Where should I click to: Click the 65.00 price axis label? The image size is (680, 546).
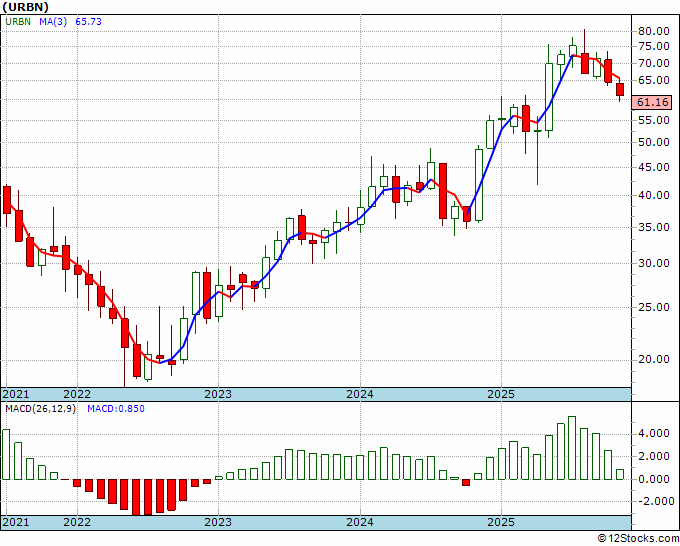[654, 80]
